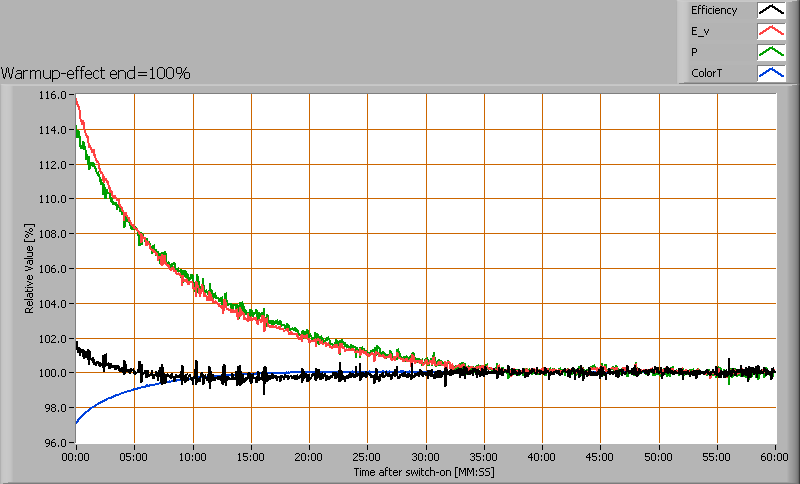Image resolution: width=800 pixels, height=484 pixels.
Task: Click the 30:00 time axis tick label
Action: click(x=426, y=456)
